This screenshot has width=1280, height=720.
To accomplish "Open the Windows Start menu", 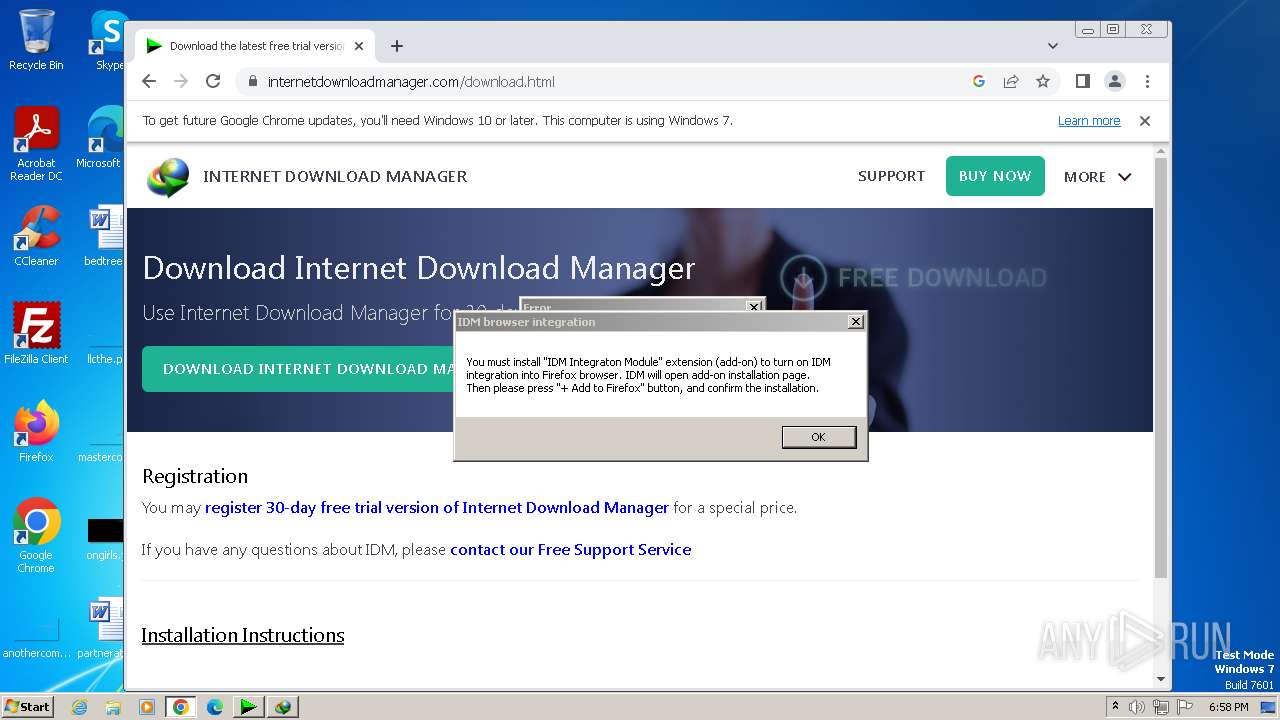I will click(27, 707).
